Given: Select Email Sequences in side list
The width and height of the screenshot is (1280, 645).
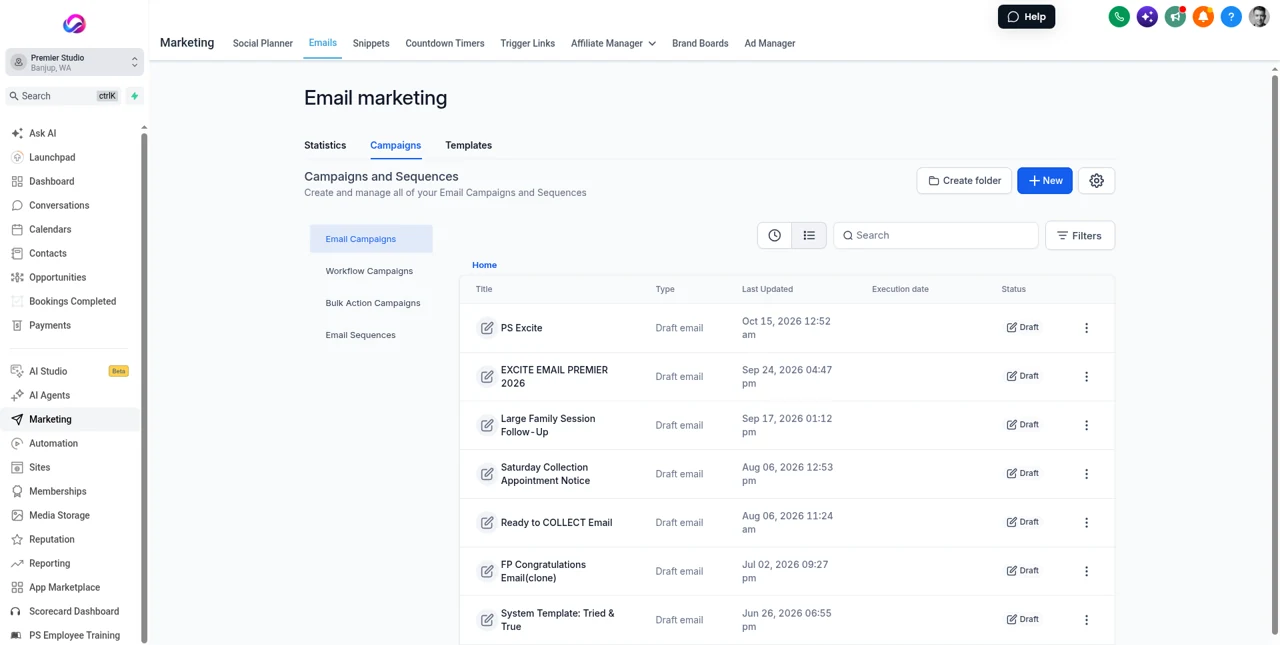Looking at the screenshot, I should [x=360, y=335].
